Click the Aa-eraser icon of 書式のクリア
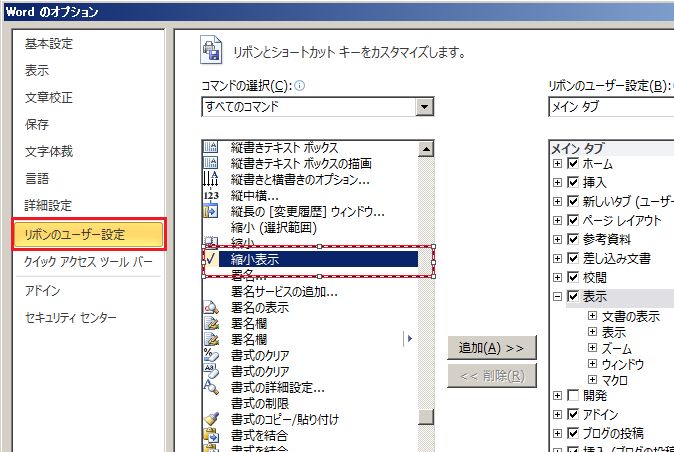This screenshot has height=452, width=674. pos(211,371)
